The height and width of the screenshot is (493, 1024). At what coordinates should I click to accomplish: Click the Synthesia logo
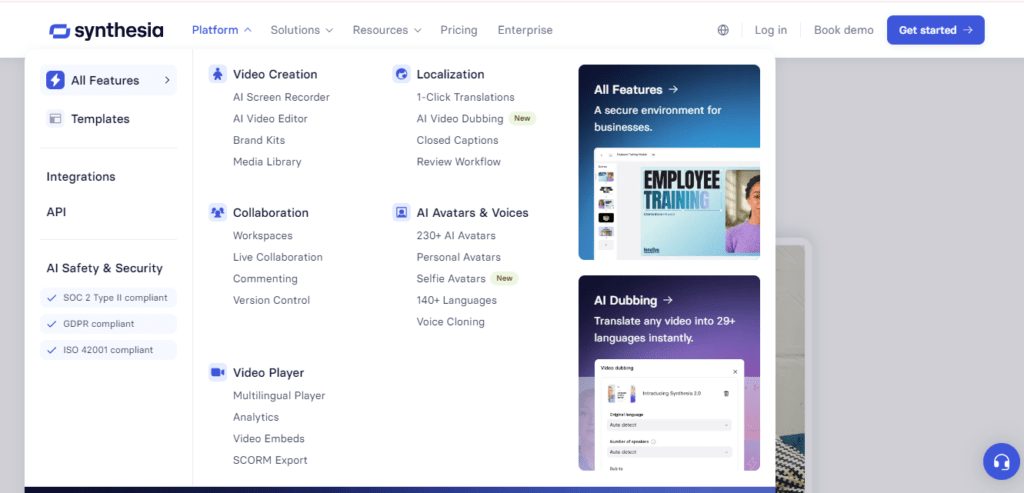pyautogui.click(x=106, y=30)
